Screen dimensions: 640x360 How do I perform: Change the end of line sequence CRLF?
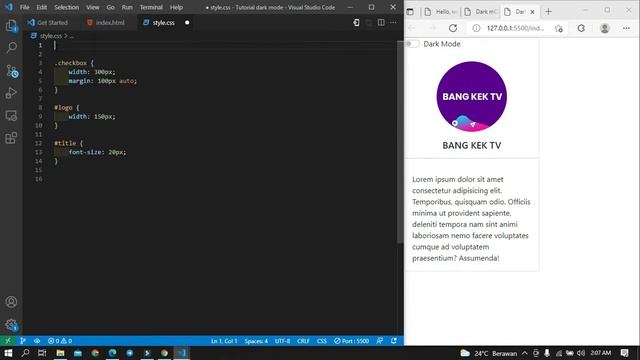point(303,341)
